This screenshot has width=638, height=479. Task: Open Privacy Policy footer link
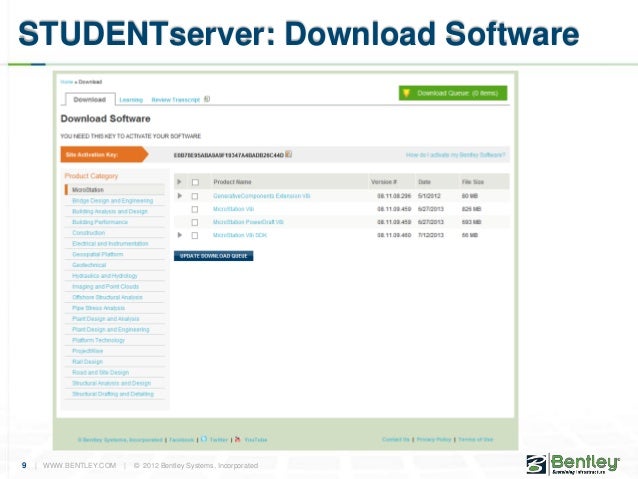[x=434, y=439]
